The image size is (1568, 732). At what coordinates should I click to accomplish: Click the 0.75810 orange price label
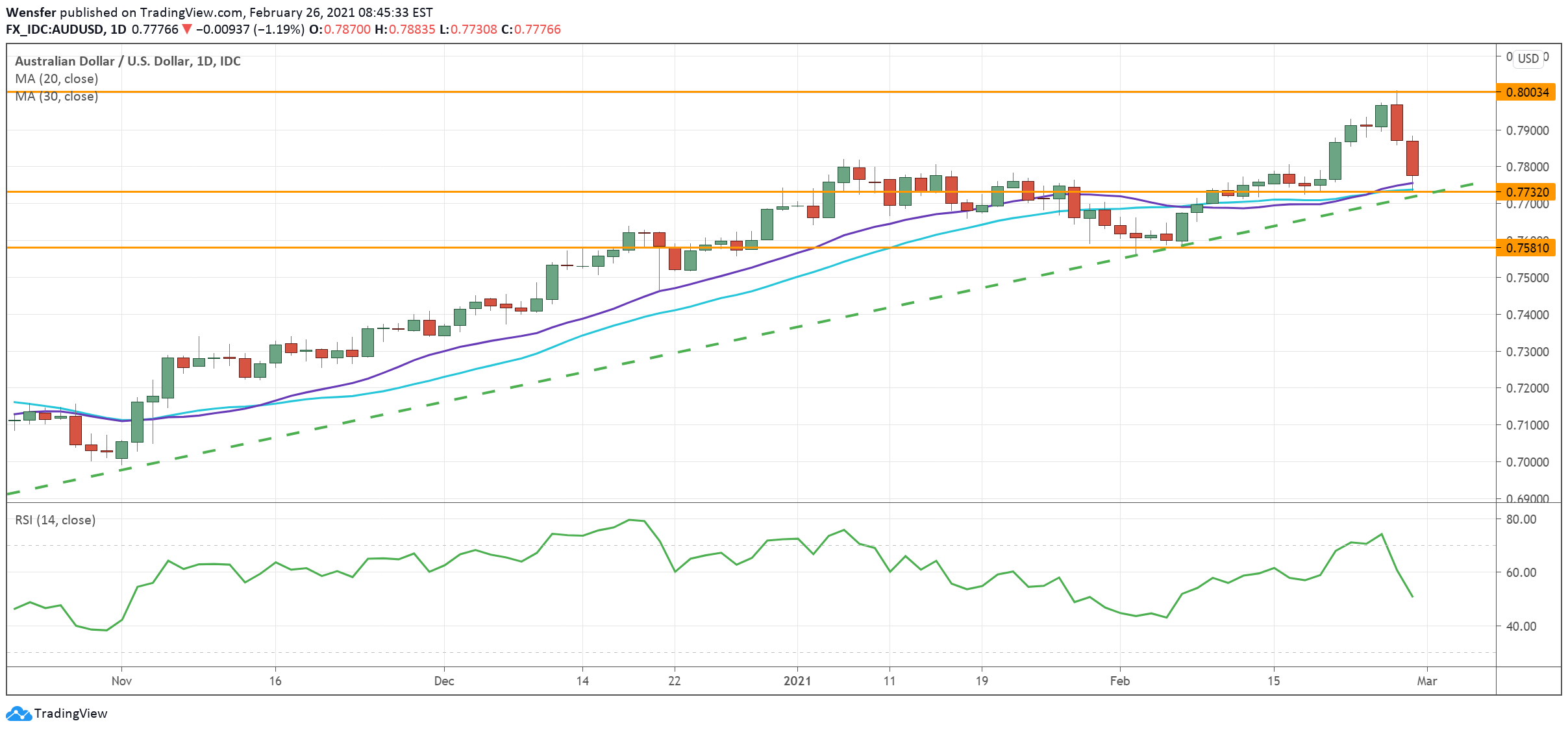1526,248
